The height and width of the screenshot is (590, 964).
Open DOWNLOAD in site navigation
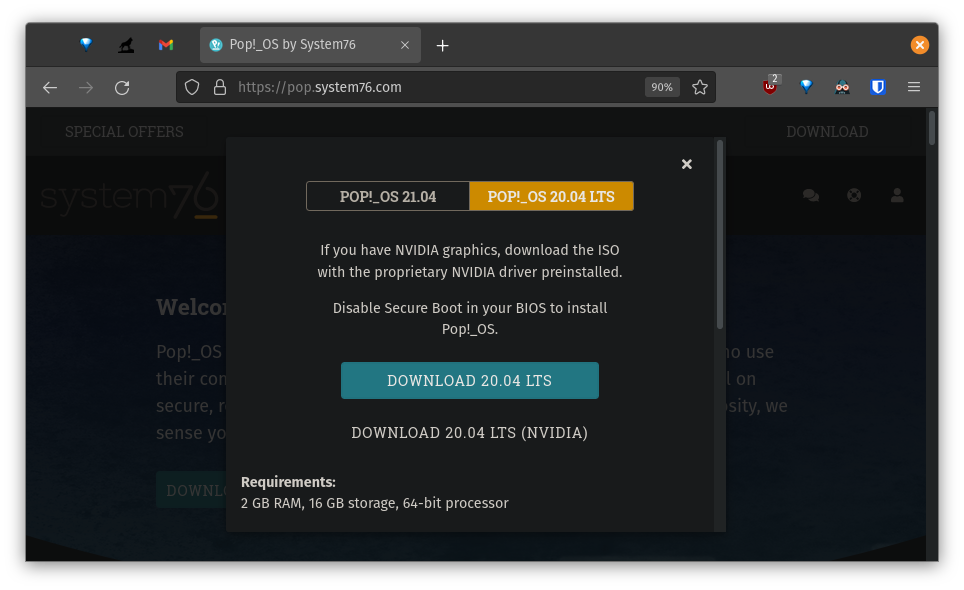pyautogui.click(x=827, y=132)
